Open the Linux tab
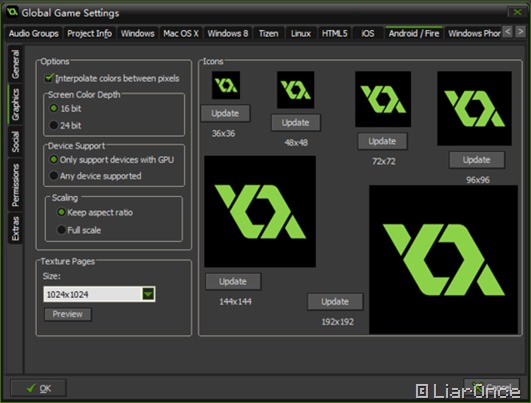The height and width of the screenshot is (403, 531). coord(301,33)
